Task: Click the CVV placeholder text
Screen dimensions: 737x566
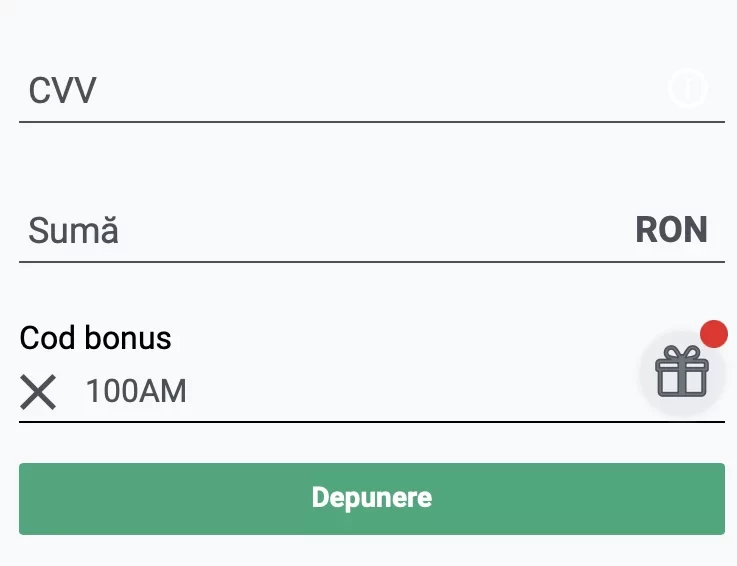Action: point(63,90)
